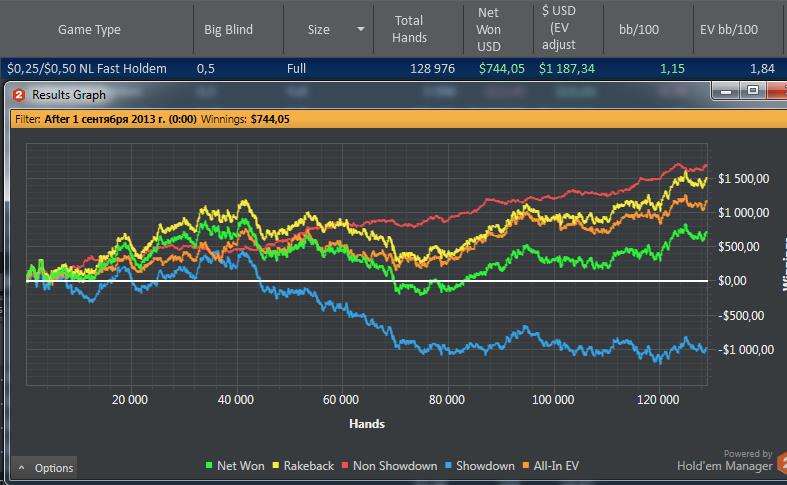787x485 pixels.
Task: Click the Size column sort arrow
Action: click(x=360, y=29)
